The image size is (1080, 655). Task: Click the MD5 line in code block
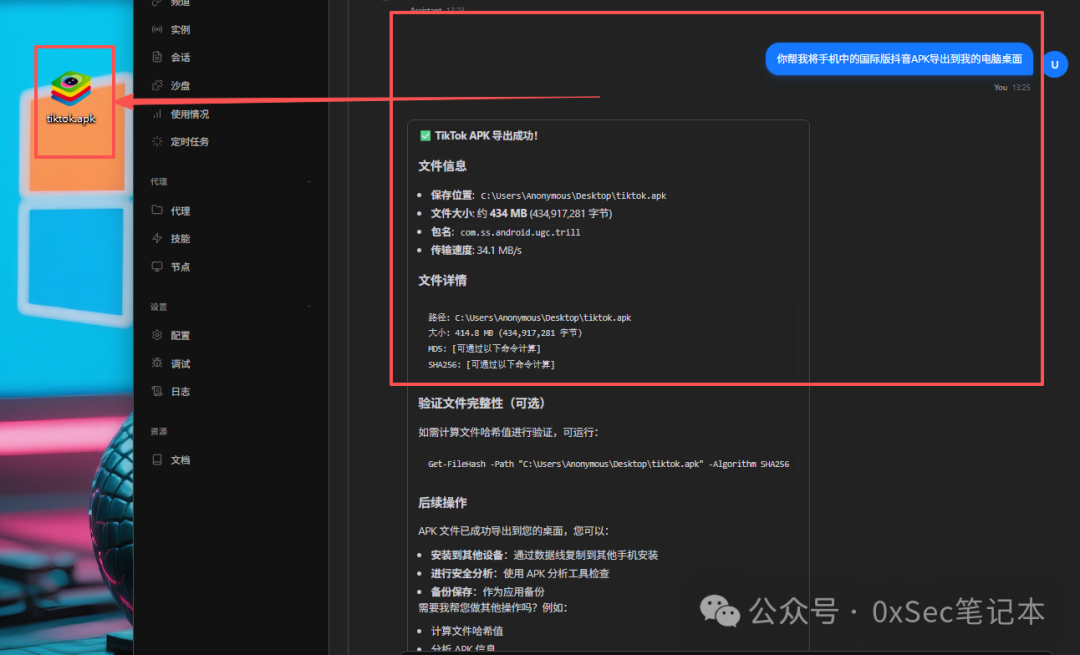coord(484,349)
